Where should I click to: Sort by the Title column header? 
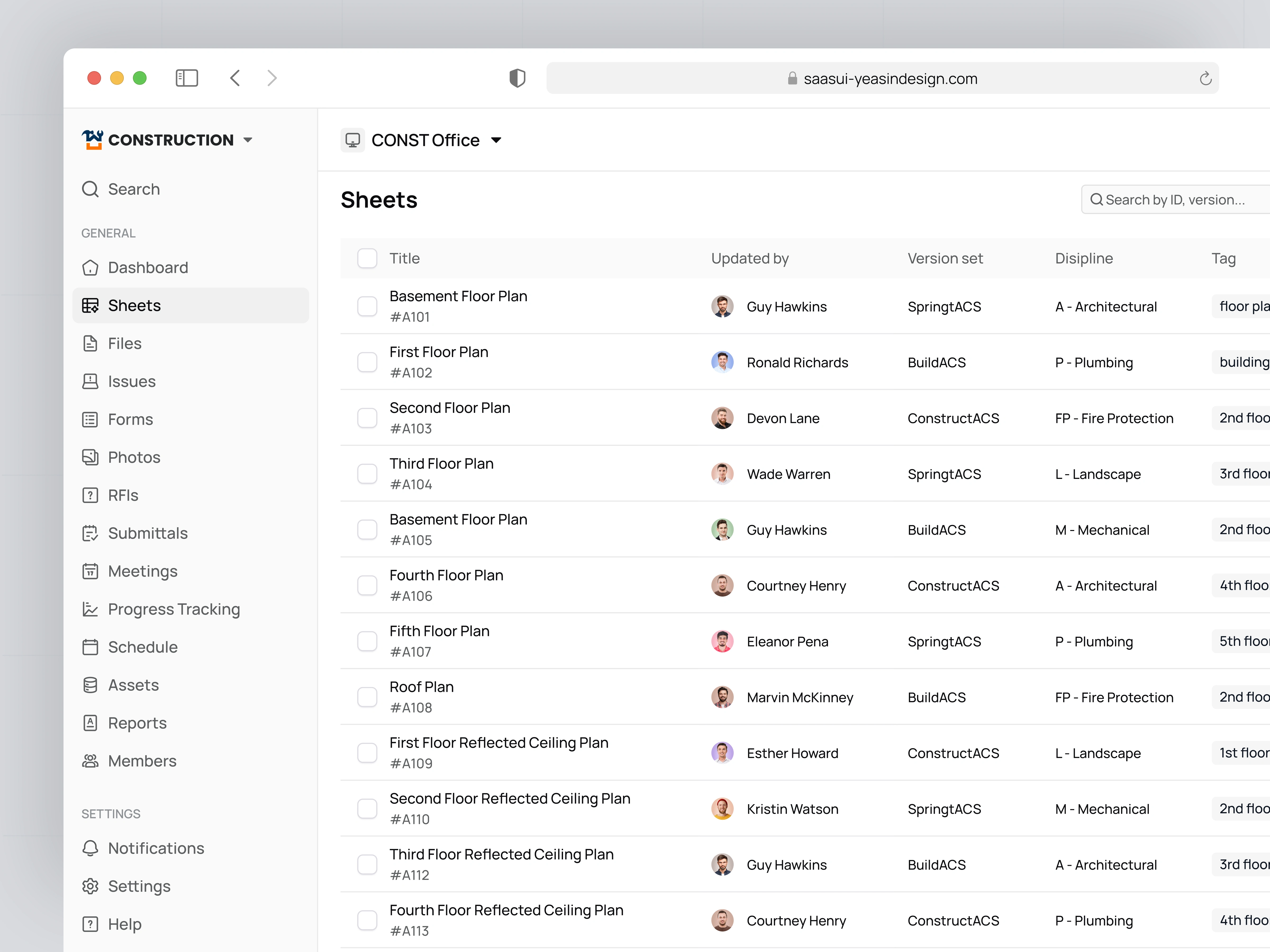(405, 258)
